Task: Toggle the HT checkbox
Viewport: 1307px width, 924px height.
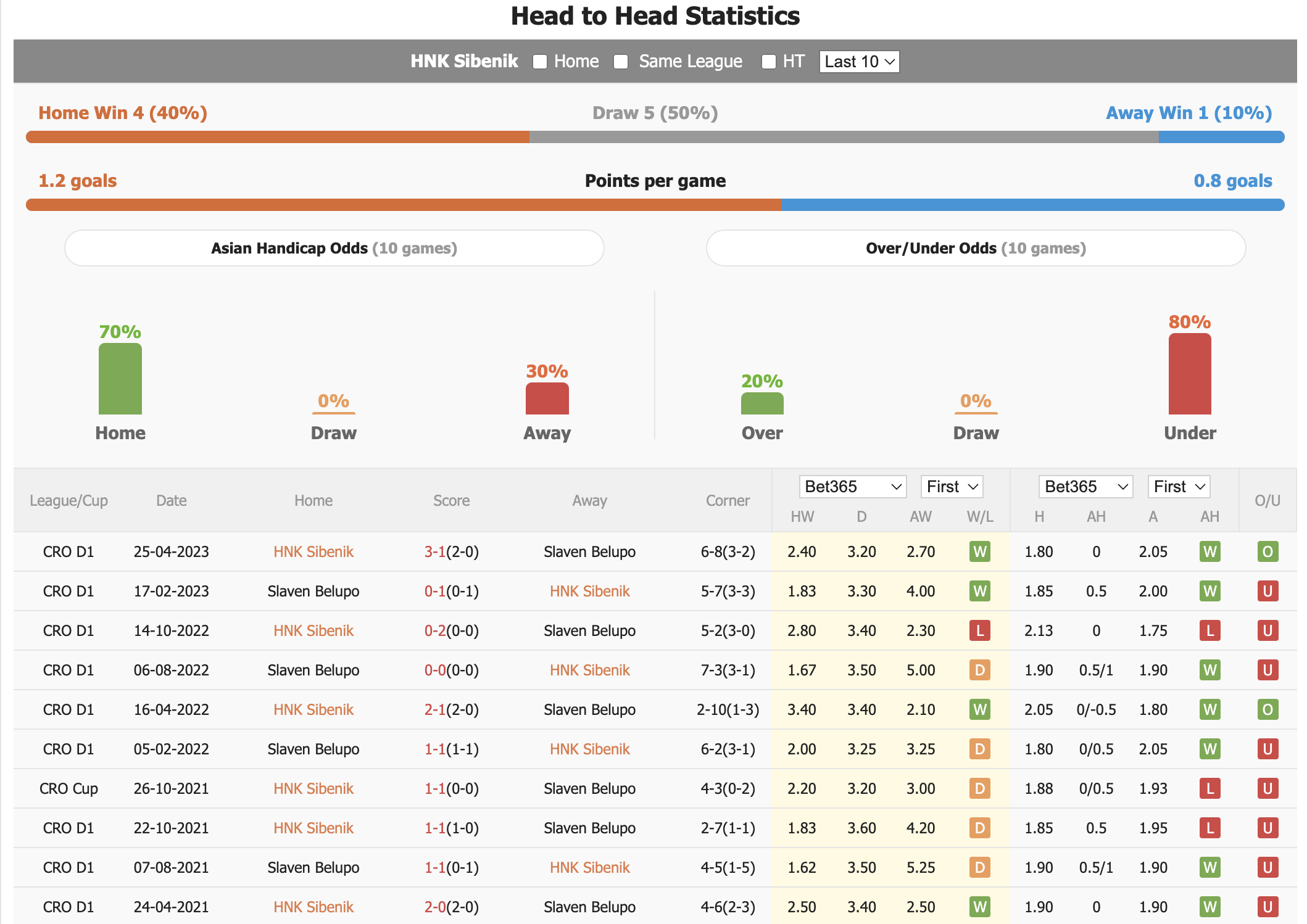Action: pyautogui.click(x=768, y=62)
